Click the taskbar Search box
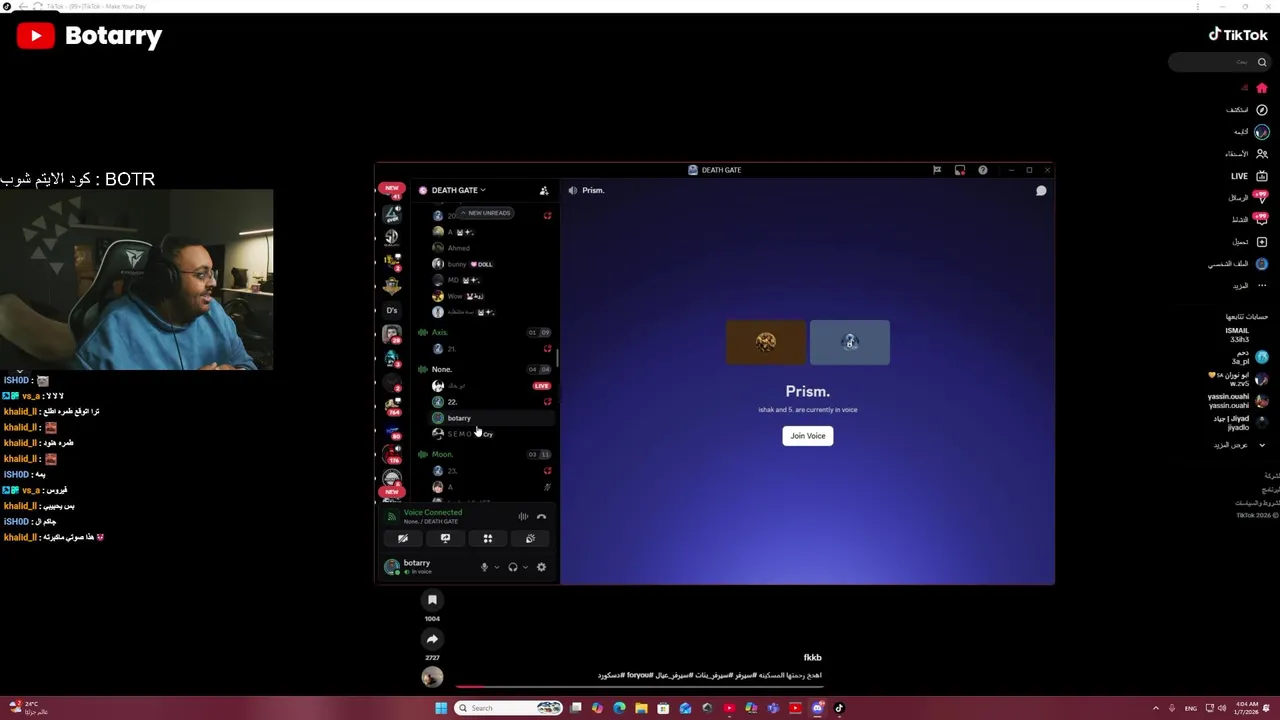The width and height of the screenshot is (1280, 720). 508,708
